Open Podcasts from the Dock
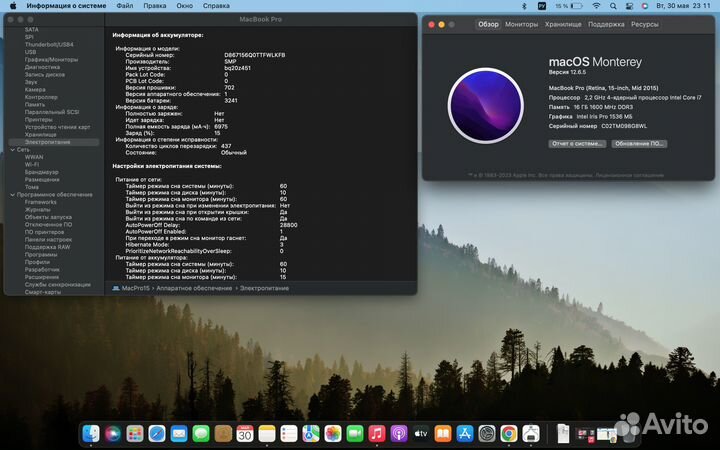The height and width of the screenshot is (450, 720). [399, 433]
